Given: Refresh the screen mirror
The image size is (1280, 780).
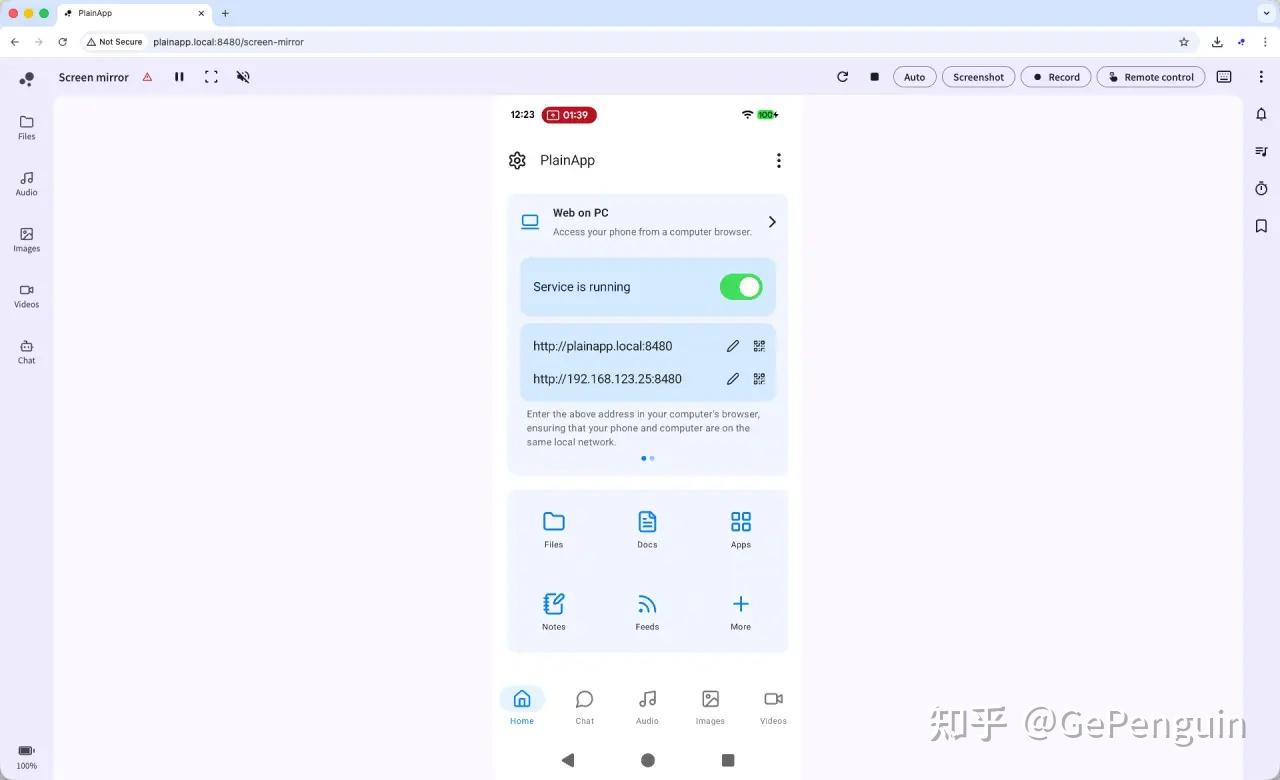Looking at the screenshot, I should point(842,77).
